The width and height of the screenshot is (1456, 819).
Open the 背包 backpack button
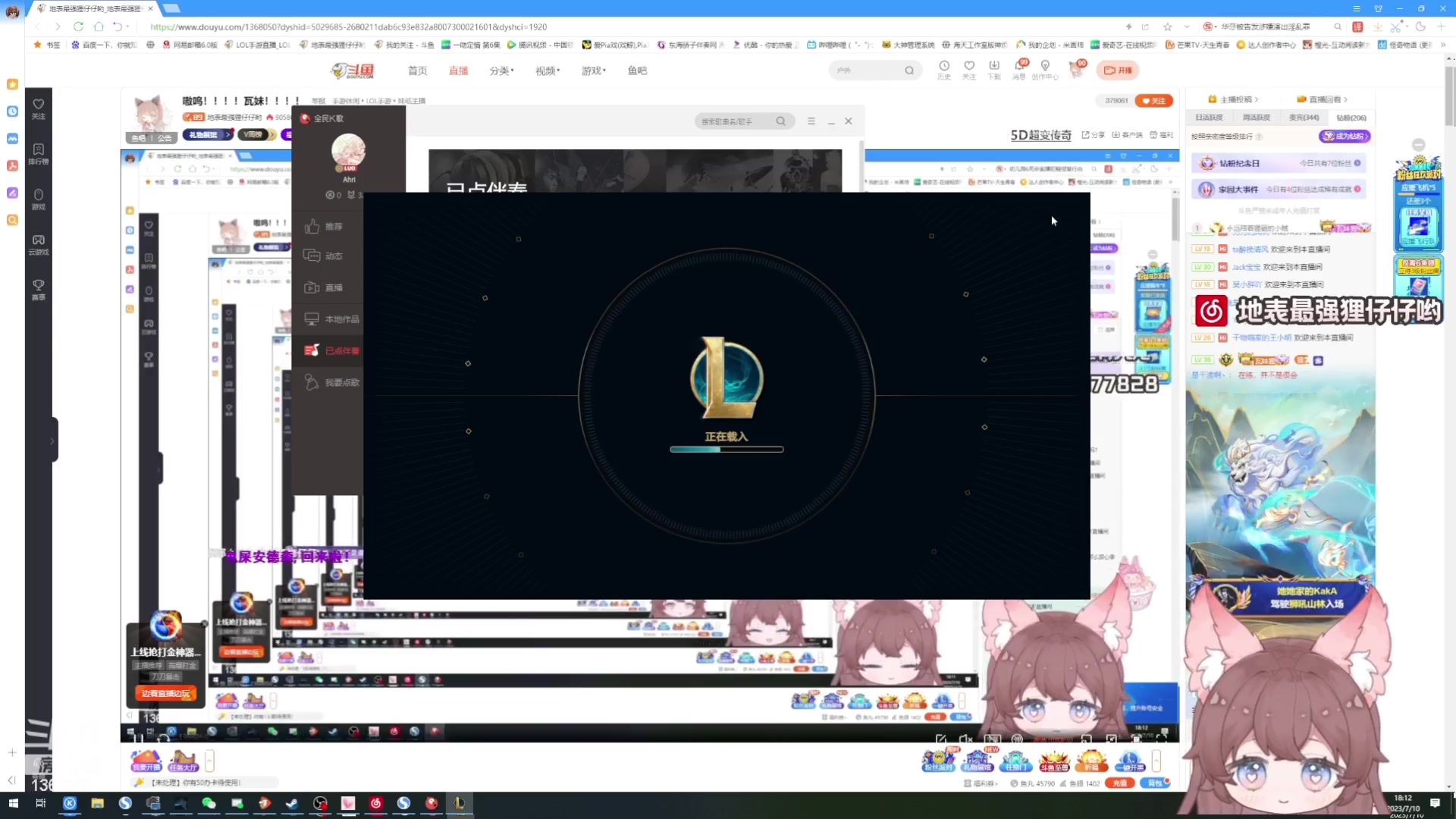pos(1155,783)
